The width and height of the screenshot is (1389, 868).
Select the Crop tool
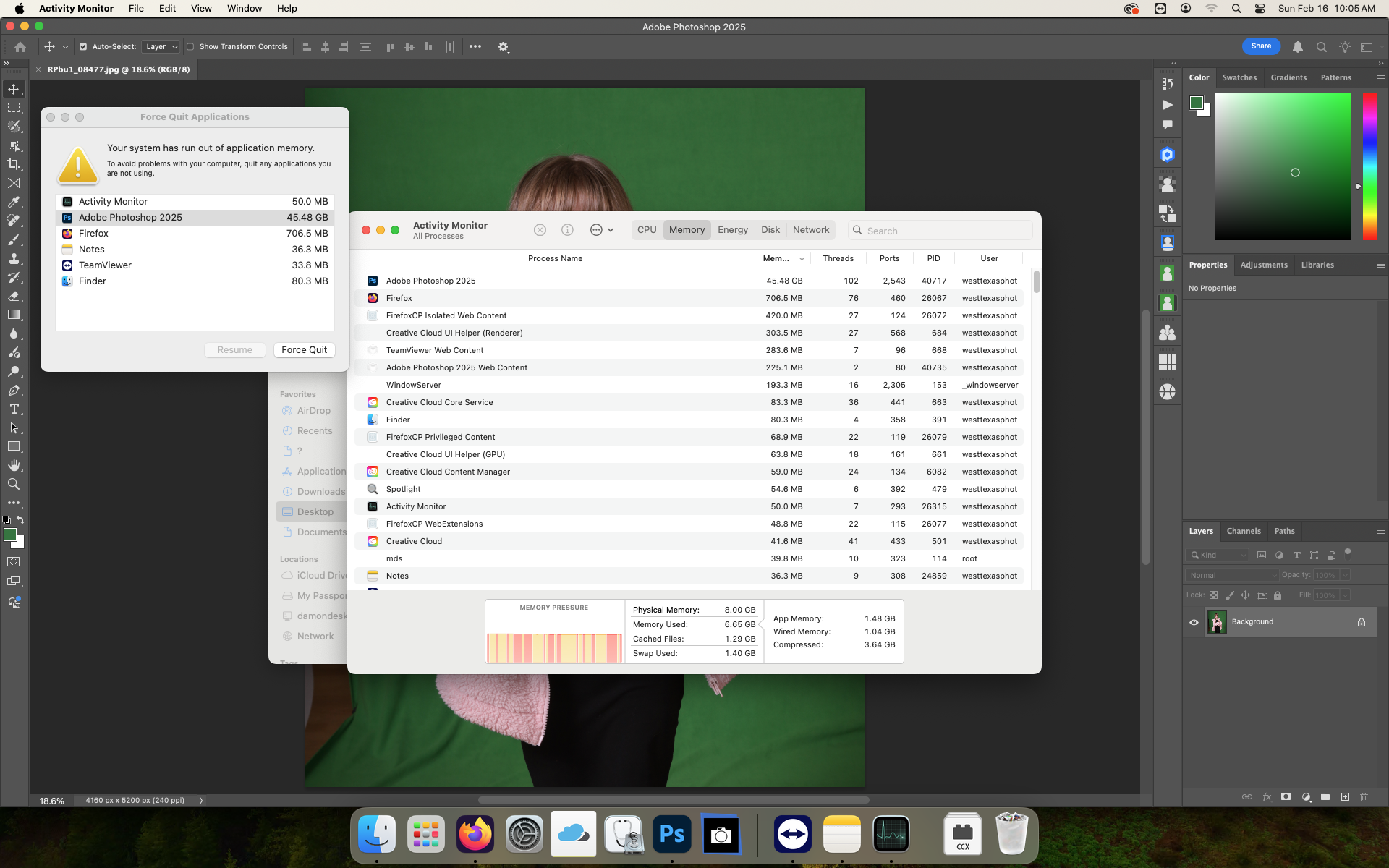(x=14, y=164)
